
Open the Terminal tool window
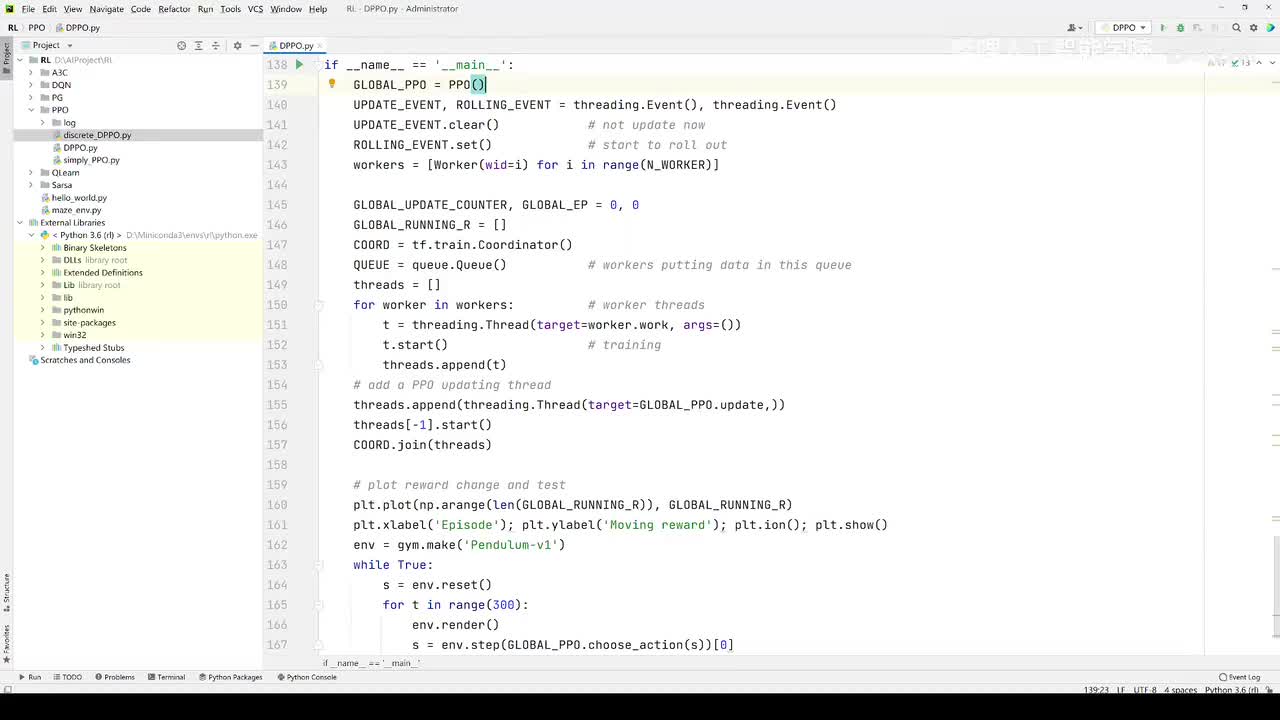[166, 677]
